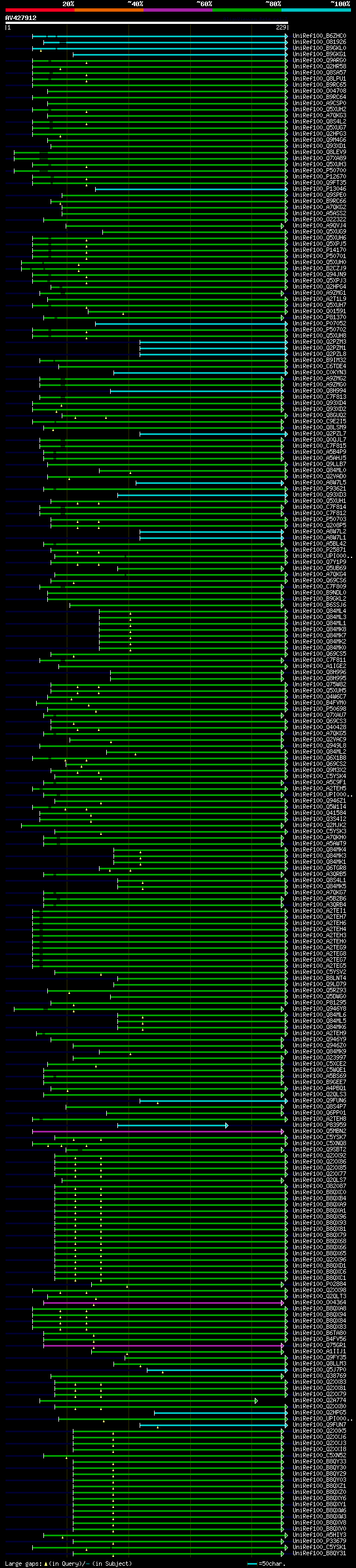Click the red 20% identity legend swatch
Viewport: 356px width, 1568px height.
pyautogui.click(x=39, y=10)
